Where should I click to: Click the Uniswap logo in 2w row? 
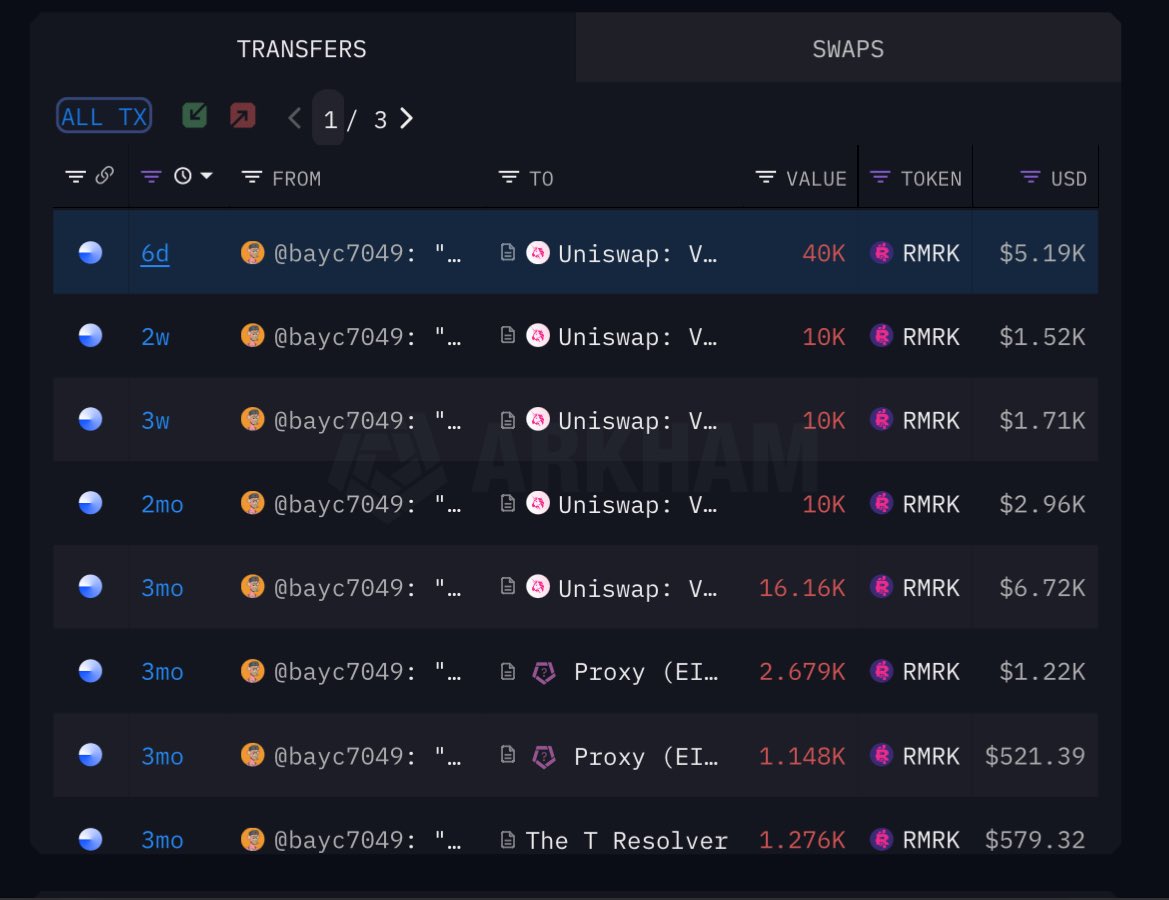538,336
